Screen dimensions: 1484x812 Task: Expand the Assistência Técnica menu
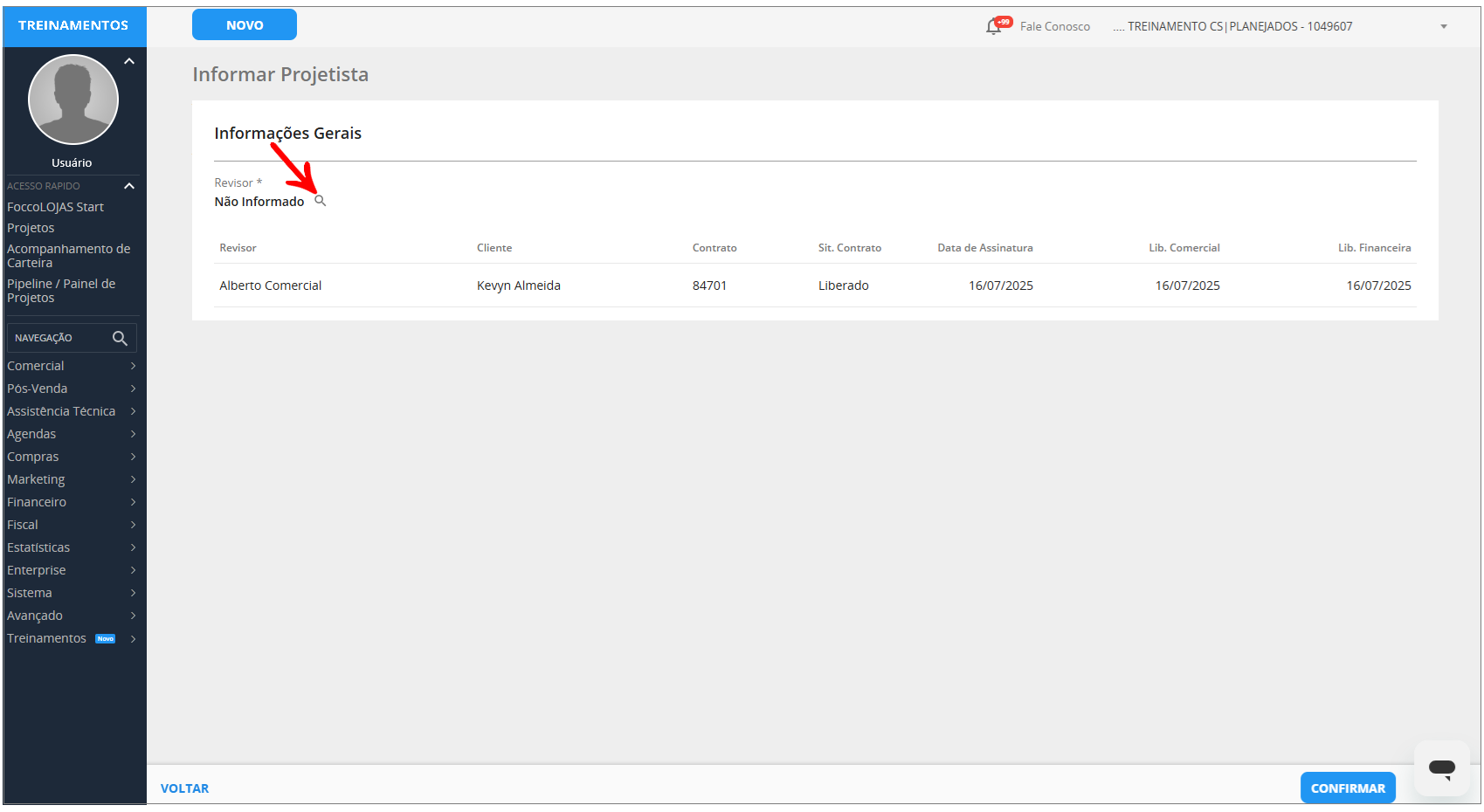coord(70,411)
